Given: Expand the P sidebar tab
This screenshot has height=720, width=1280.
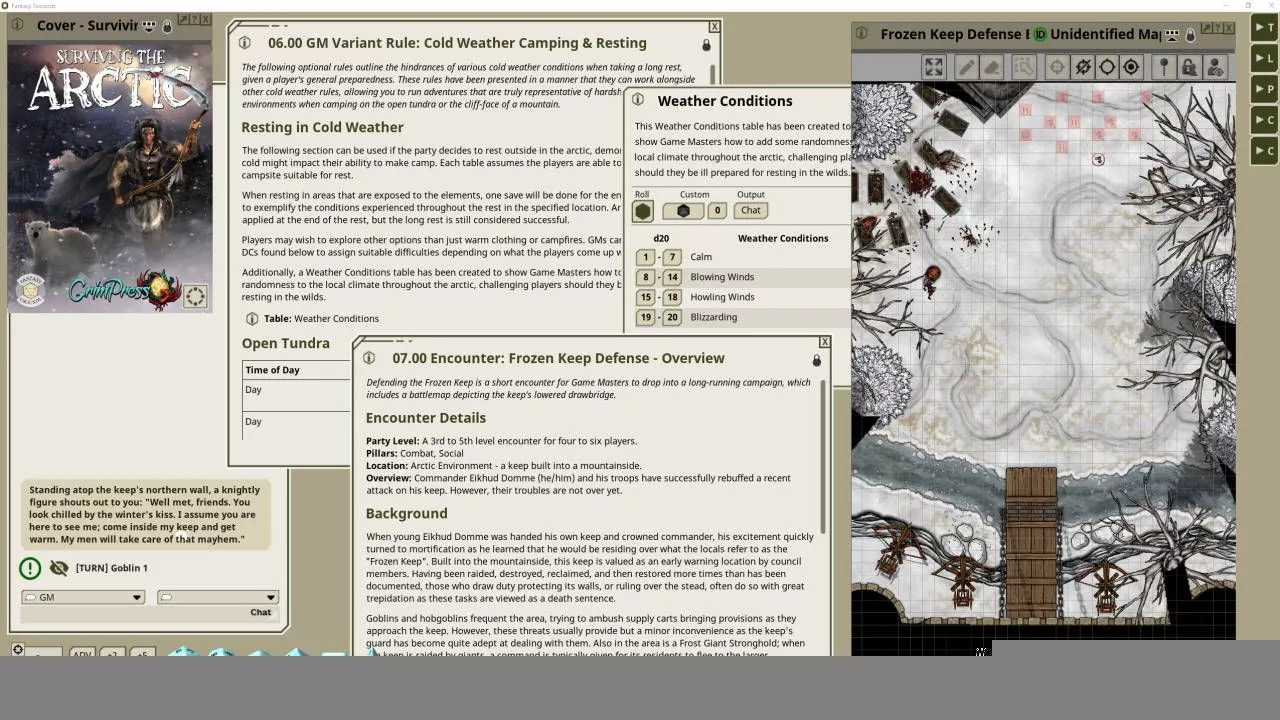Looking at the screenshot, I should click(1264, 90).
